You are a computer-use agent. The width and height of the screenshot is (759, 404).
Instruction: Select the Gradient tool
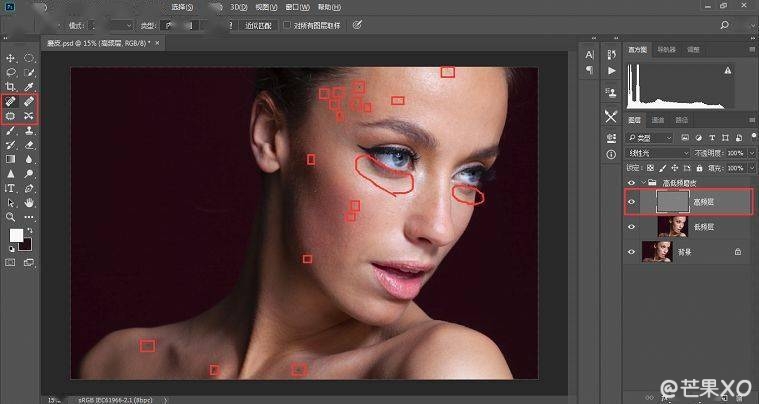pos(10,159)
